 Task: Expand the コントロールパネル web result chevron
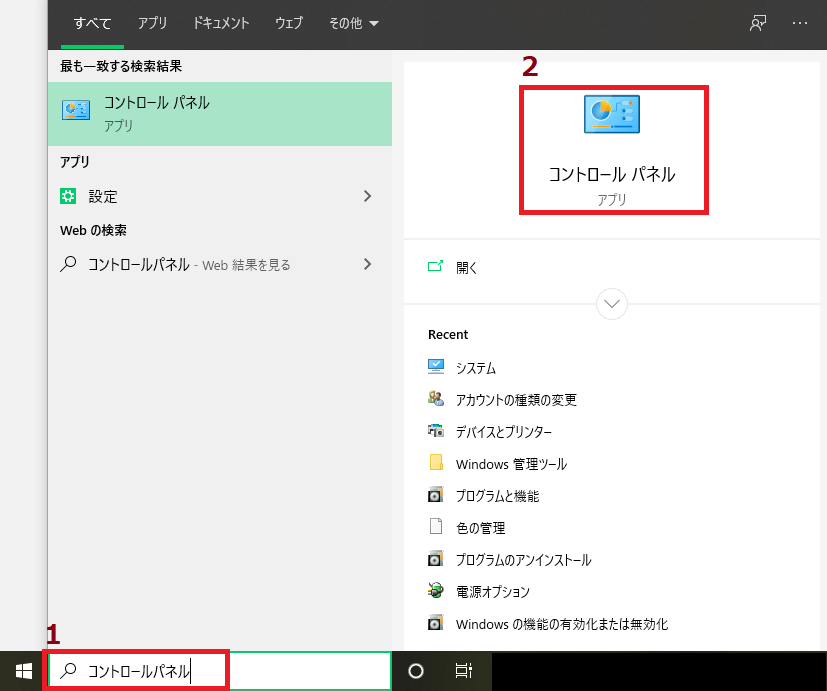pos(368,264)
